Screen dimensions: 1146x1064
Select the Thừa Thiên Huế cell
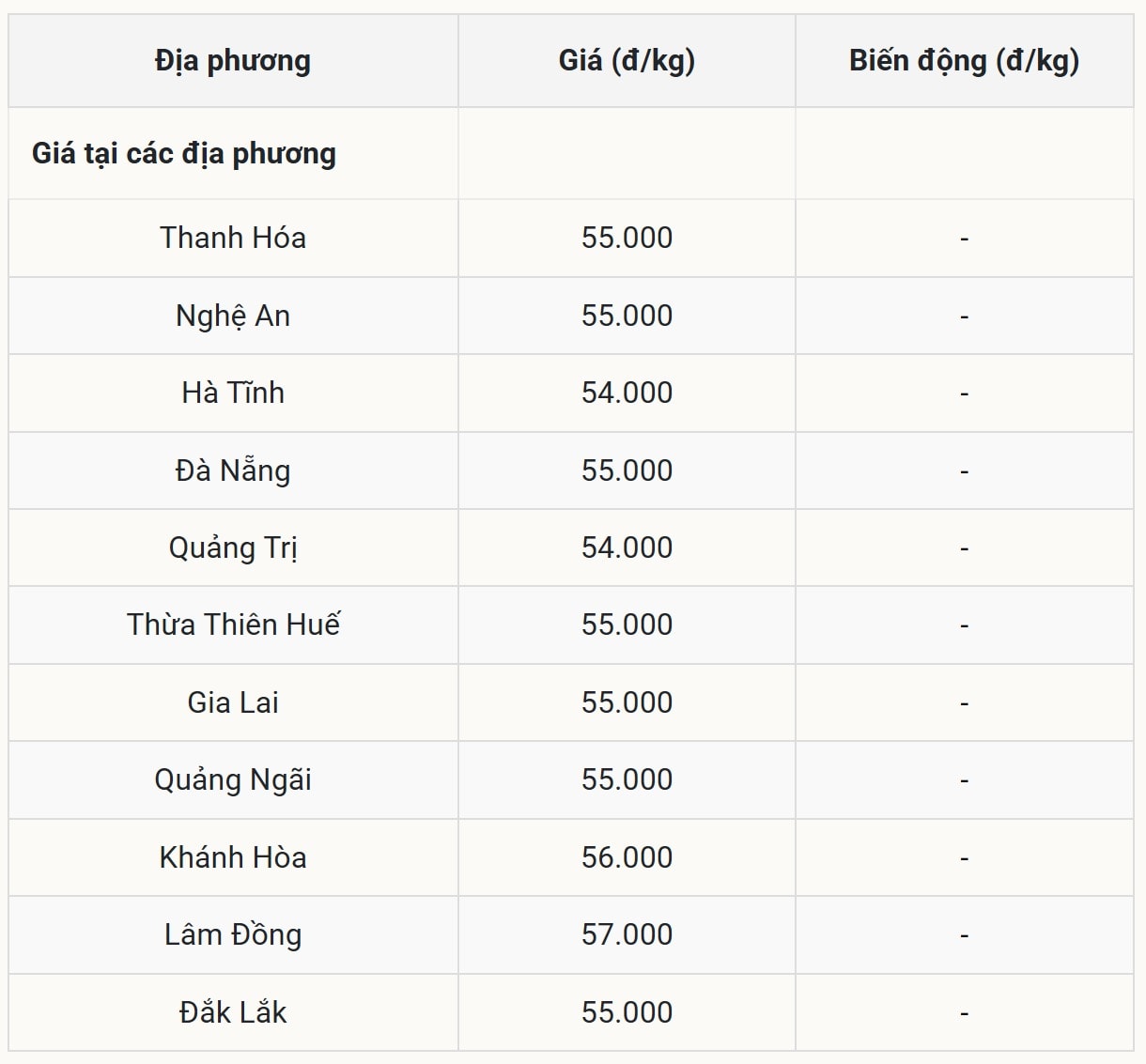tap(233, 625)
